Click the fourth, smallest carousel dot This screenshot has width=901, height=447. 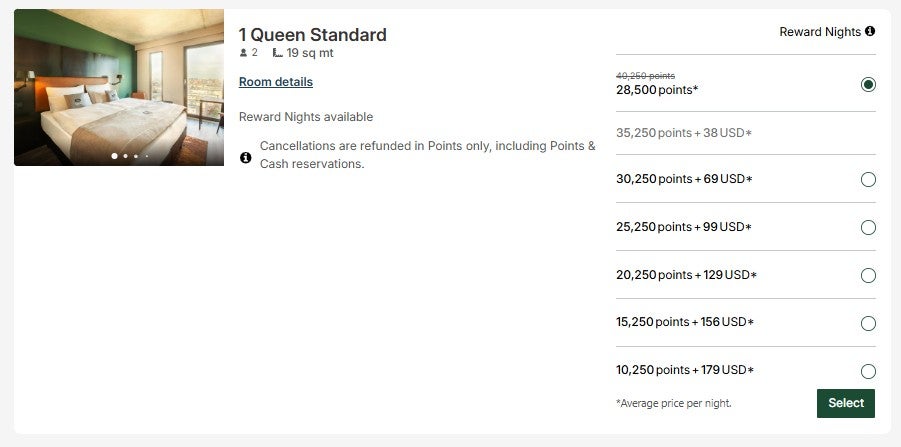(146, 156)
